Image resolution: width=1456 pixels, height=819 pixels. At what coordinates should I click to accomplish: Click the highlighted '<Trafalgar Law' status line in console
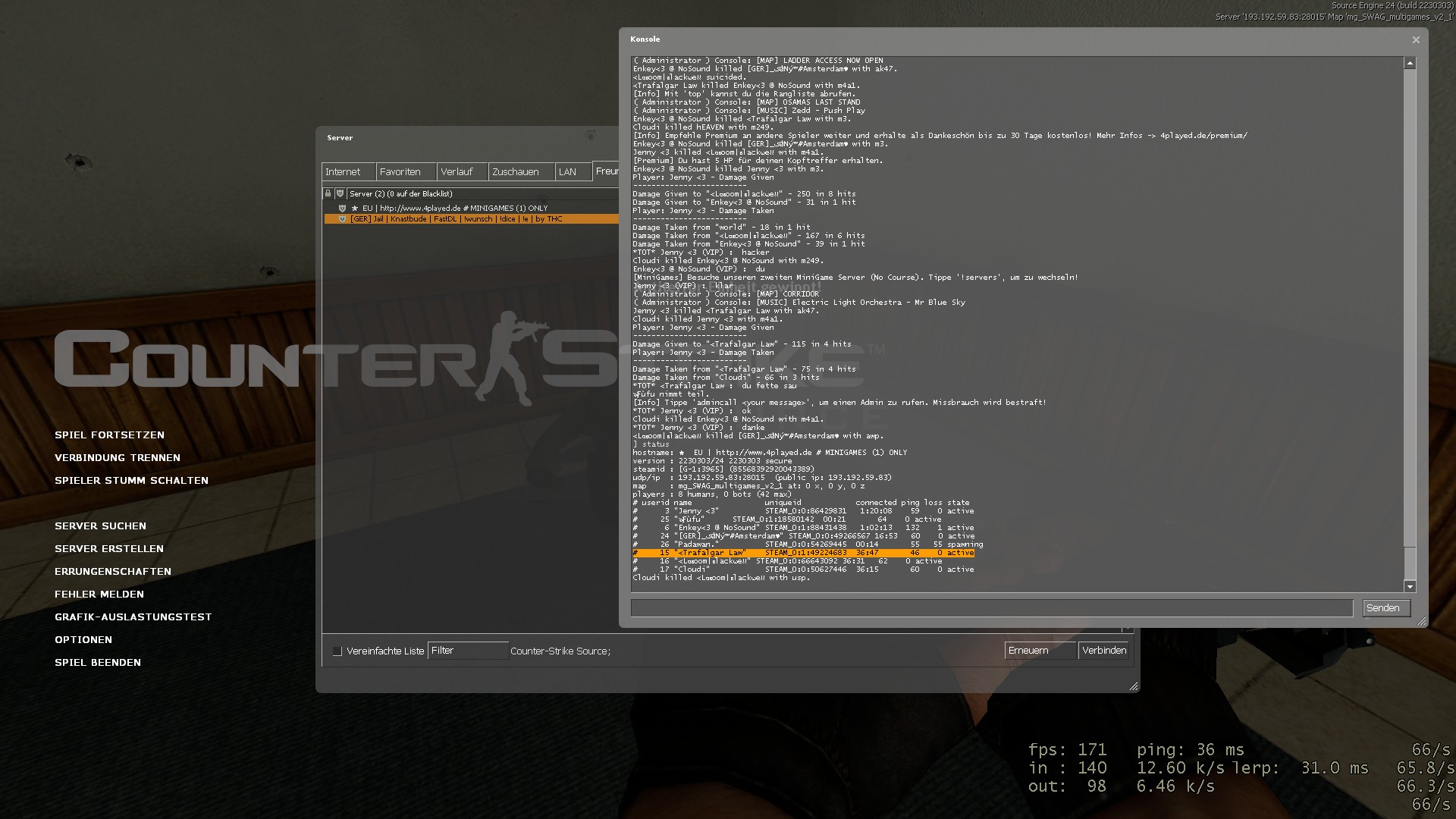click(803, 553)
